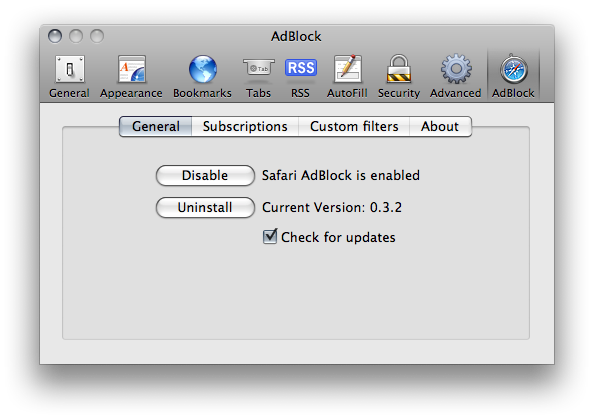Close the AdBlock preferences window
Image resolution: width=594 pixels, height=419 pixels.
tap(55, 36)
